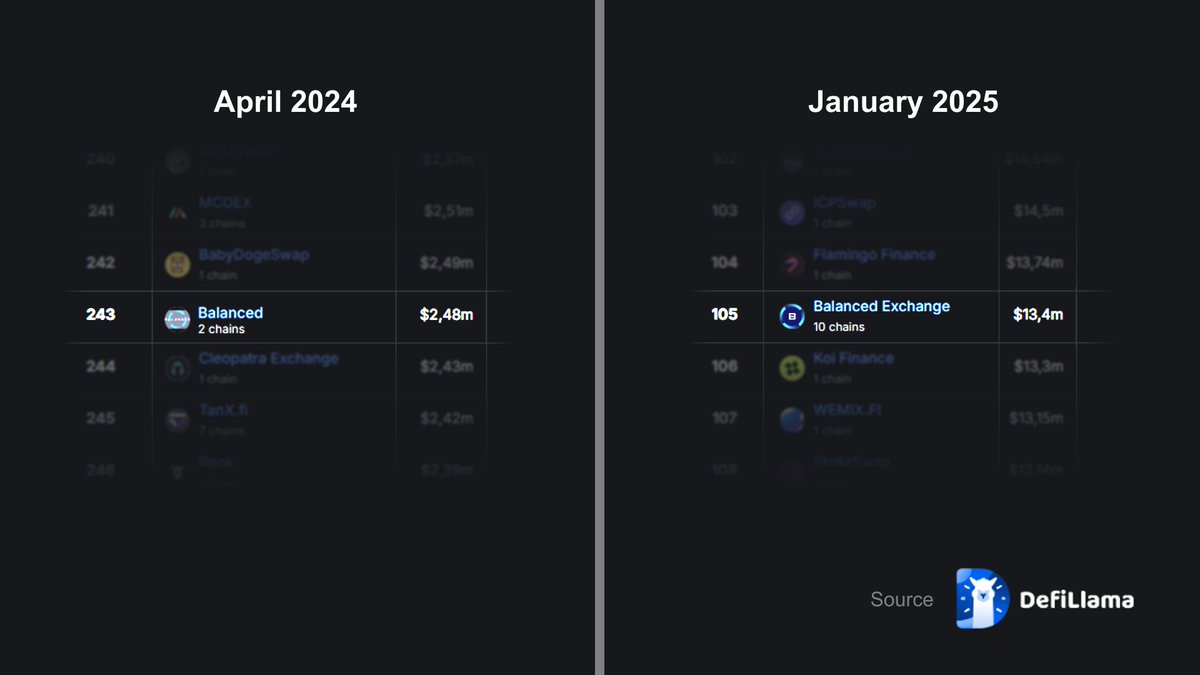Click rank number 106
Image resolution: width=1200 pixels, height=675 pixels.
[724, 366]
